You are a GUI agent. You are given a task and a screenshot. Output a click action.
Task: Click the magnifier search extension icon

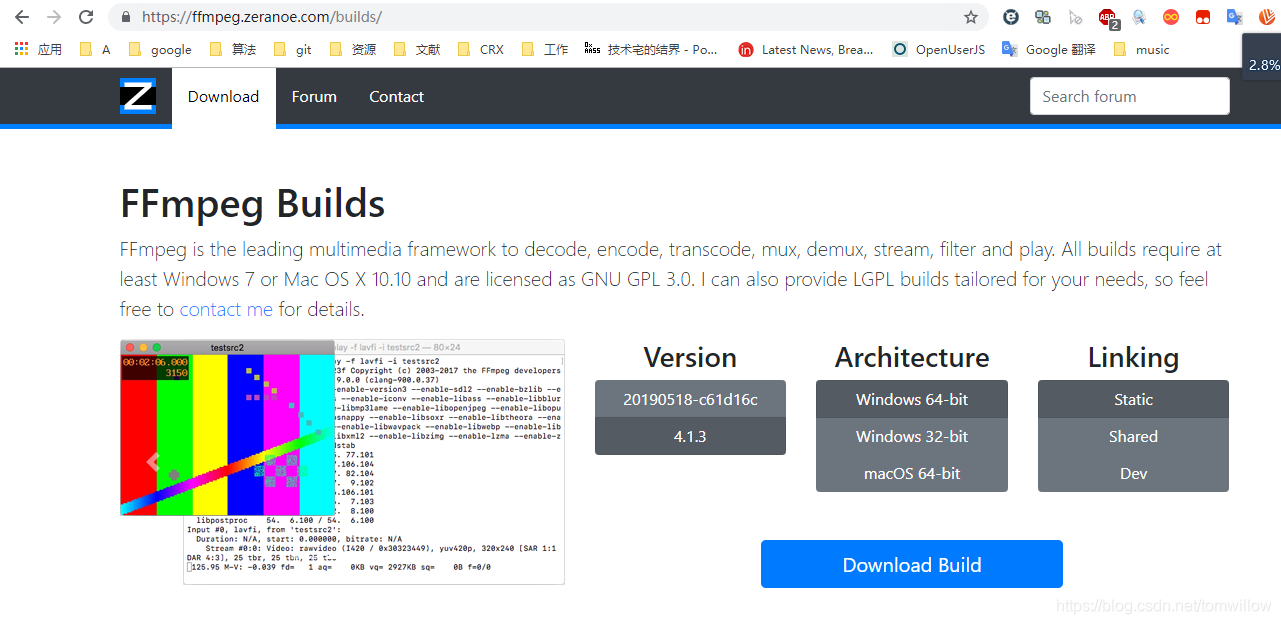1139,17
